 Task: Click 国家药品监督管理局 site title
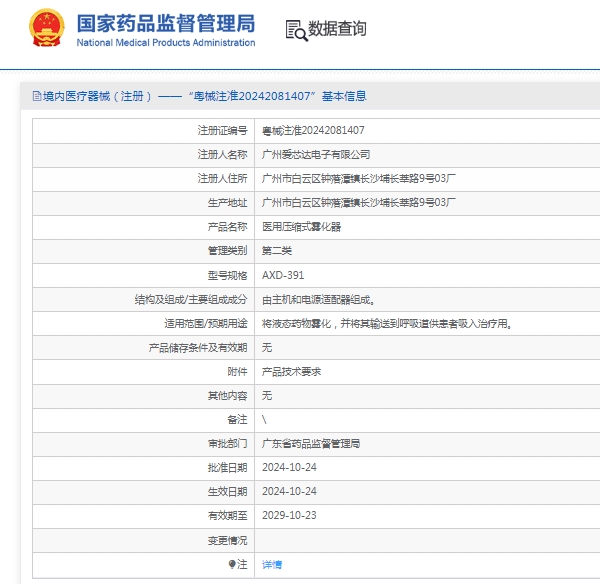(166, 23)
